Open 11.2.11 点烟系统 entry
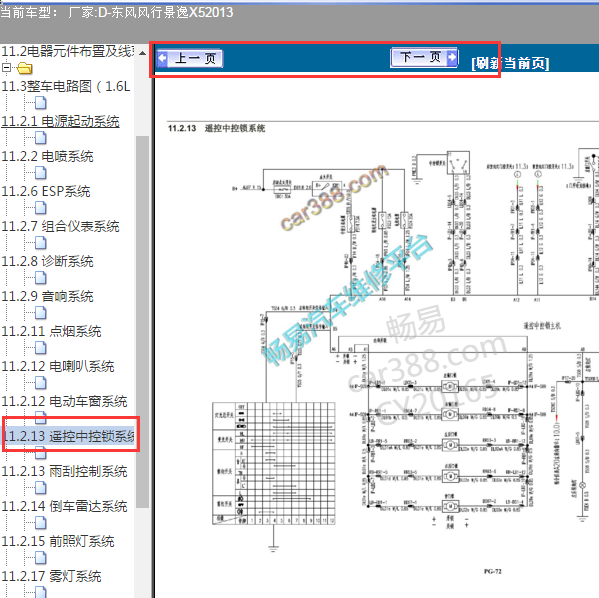 click(x=51, y=331)
